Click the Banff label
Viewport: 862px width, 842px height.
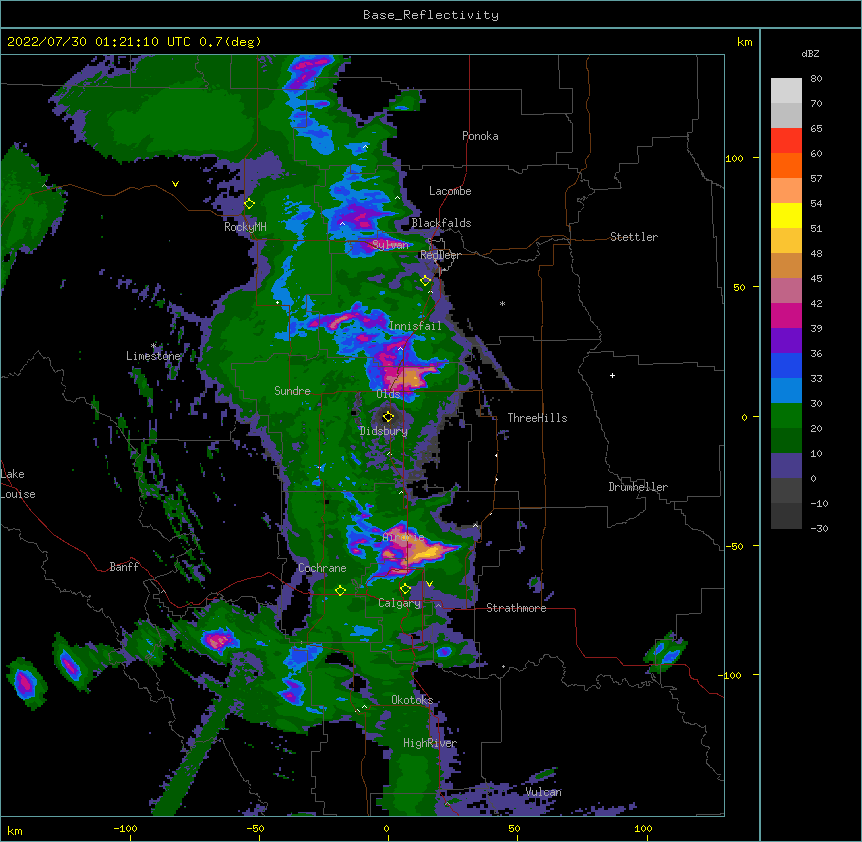124,567
